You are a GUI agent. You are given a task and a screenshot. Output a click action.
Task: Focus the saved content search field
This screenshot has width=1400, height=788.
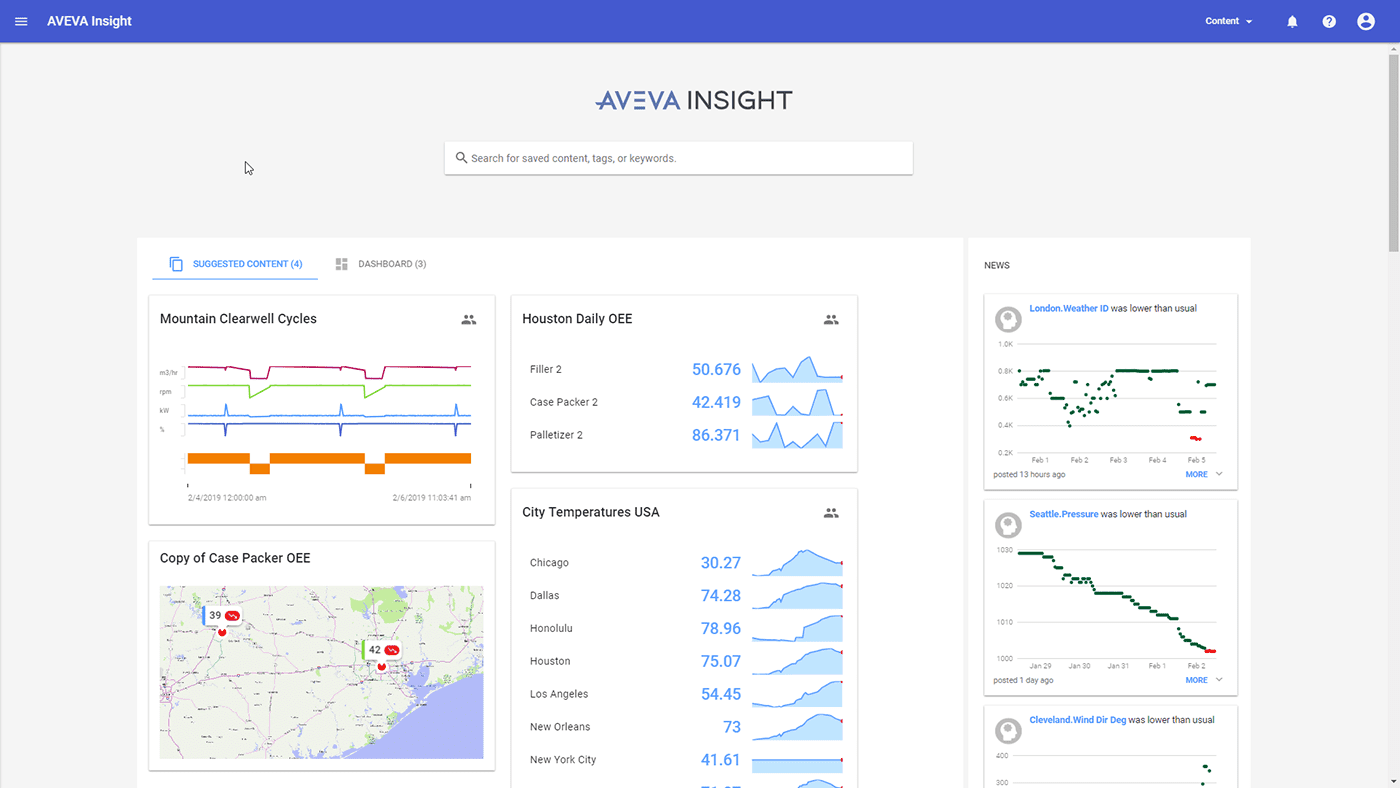click(x=679, y=158)
